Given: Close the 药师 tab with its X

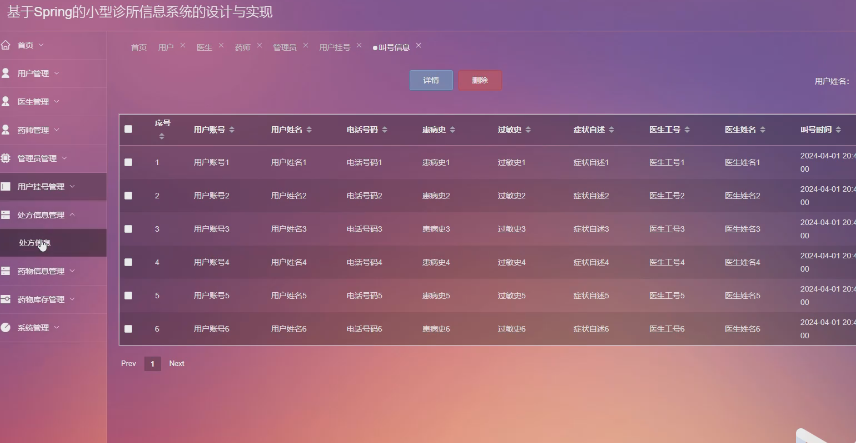Looking at the screenshot, I should click(259, 45).
